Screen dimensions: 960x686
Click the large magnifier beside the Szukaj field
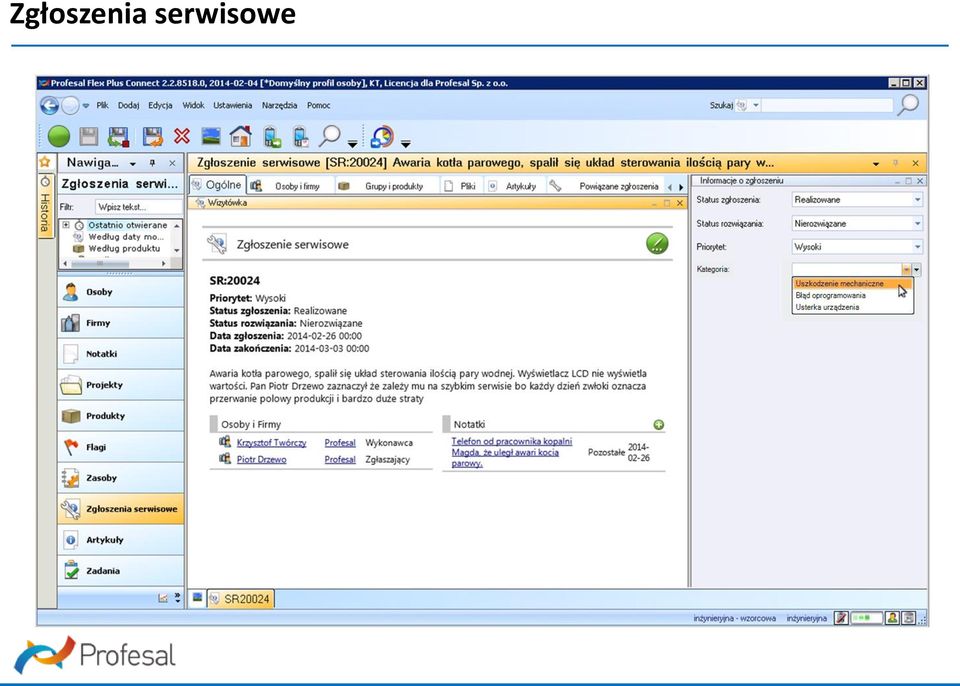pos(909,105)
